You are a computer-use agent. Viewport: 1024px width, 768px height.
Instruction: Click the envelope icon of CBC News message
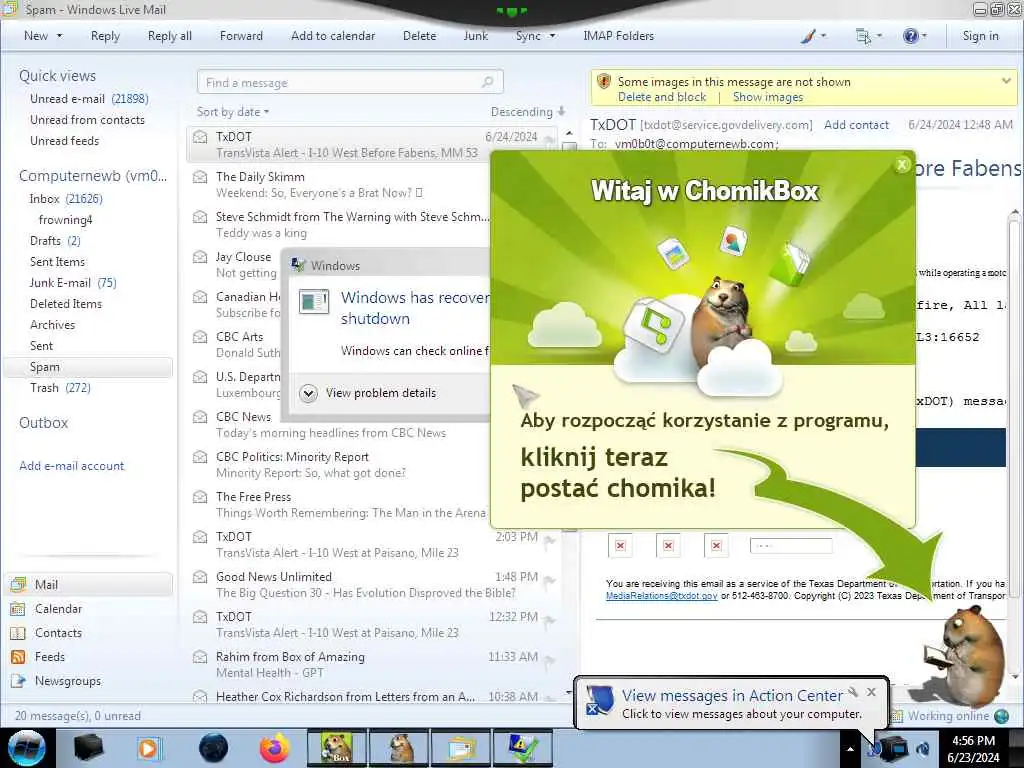[200, 417]
